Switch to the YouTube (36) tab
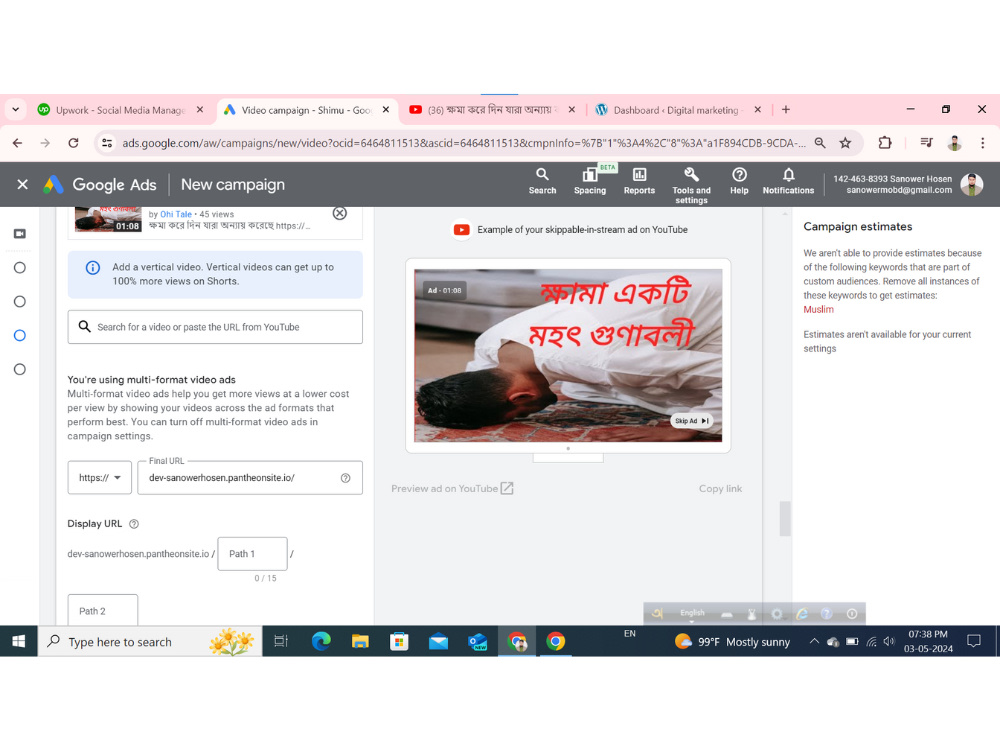This screenshot has height=750, width=1000. pyautogui.click(x=491, y=110)
